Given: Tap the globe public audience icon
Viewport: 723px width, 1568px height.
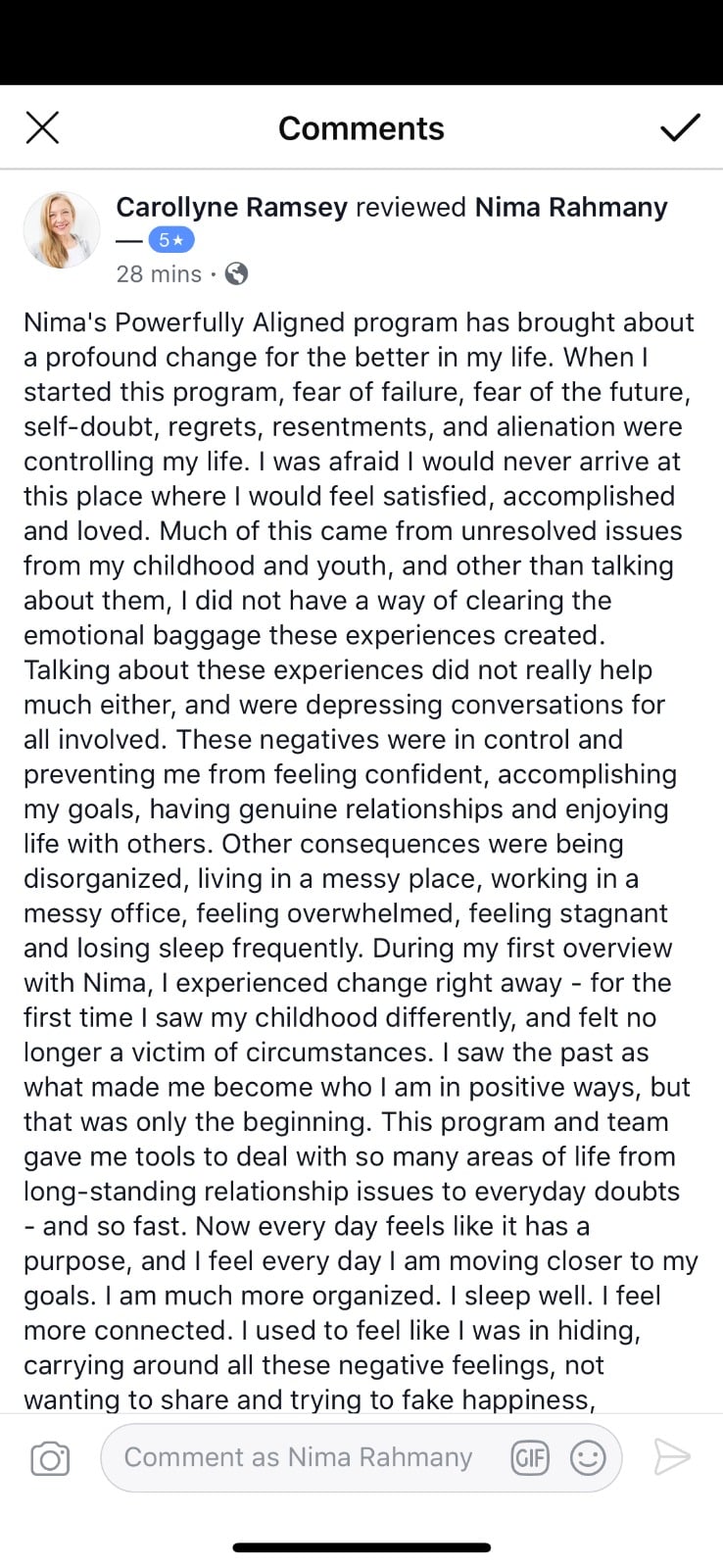Looking at the screenshot, I should [236, 274].
